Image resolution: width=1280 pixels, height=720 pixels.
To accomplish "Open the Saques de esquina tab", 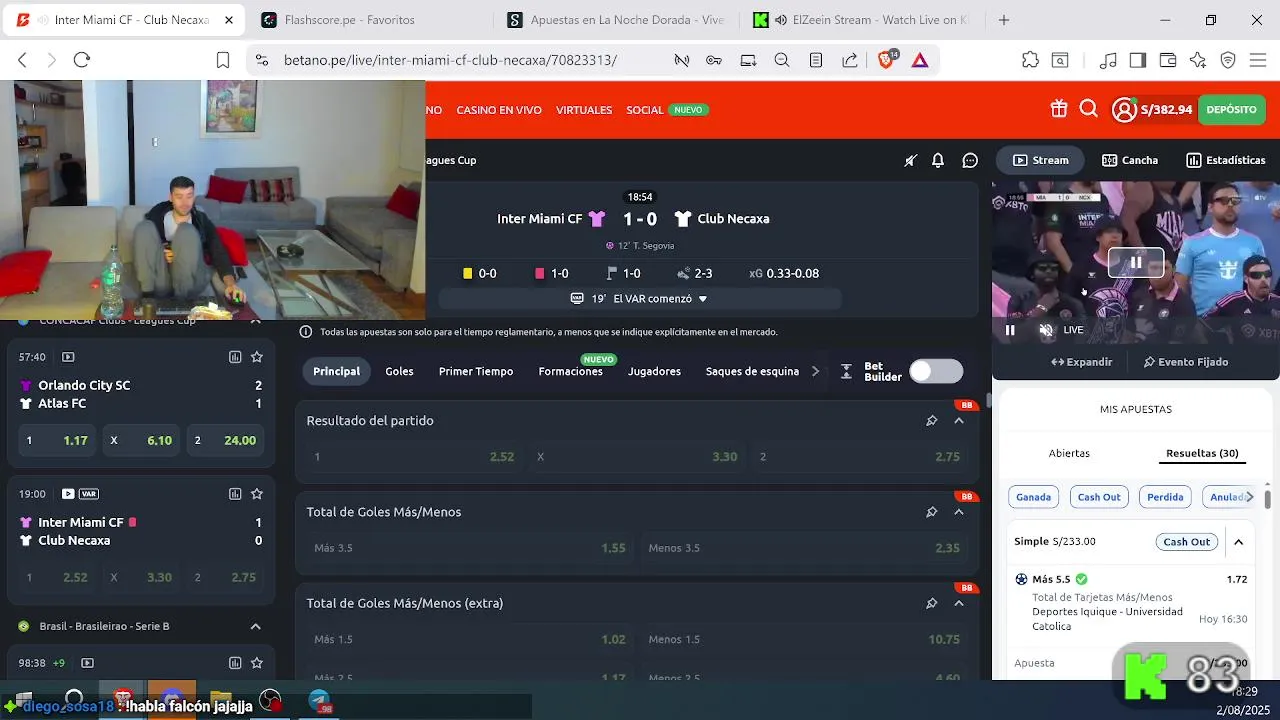I will pyautogui.click(x=752, y=371).
